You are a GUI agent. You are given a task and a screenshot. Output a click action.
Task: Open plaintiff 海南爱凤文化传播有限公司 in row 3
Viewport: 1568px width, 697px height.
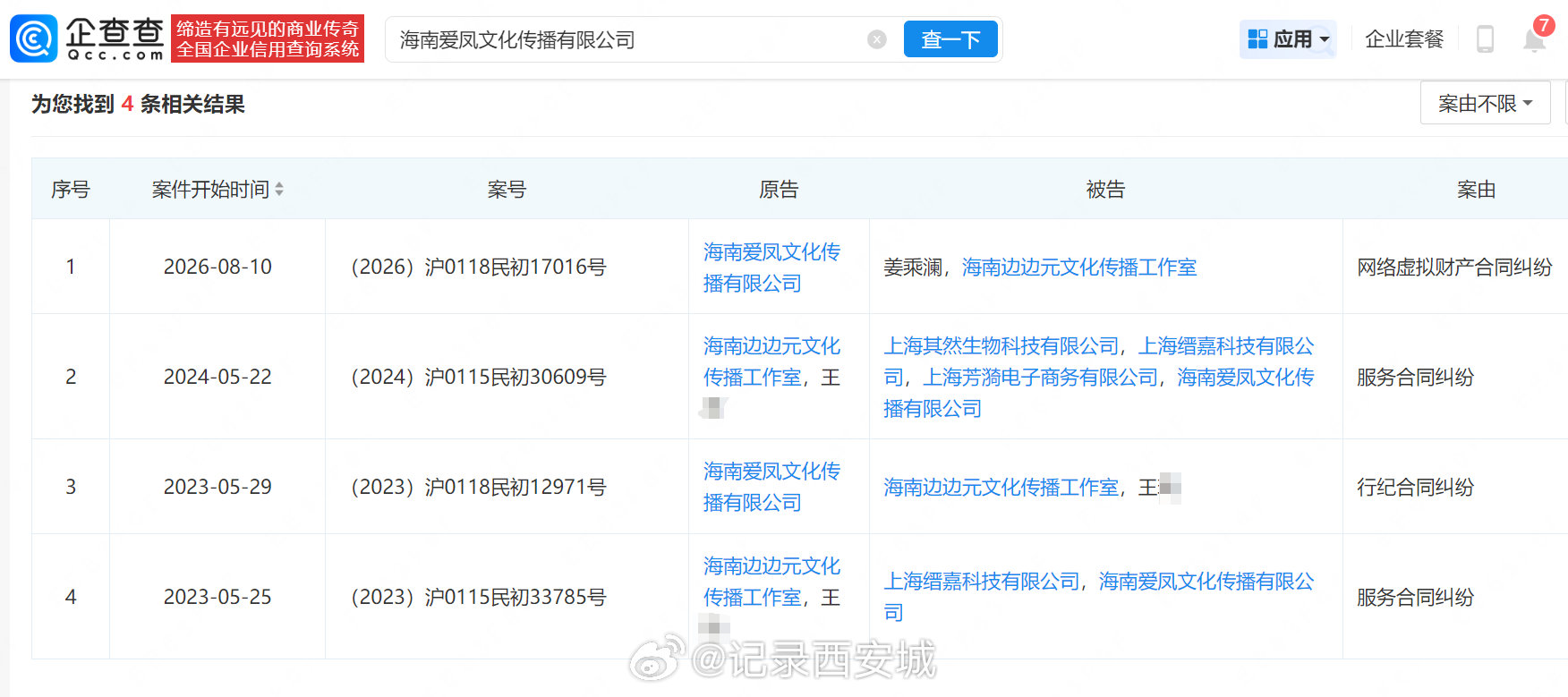[771, 487]
